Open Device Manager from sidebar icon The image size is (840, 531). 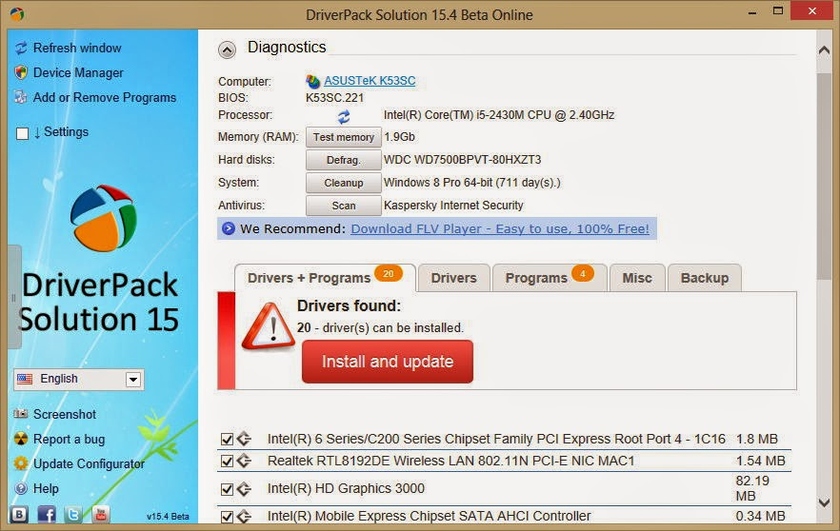[21, 73]
